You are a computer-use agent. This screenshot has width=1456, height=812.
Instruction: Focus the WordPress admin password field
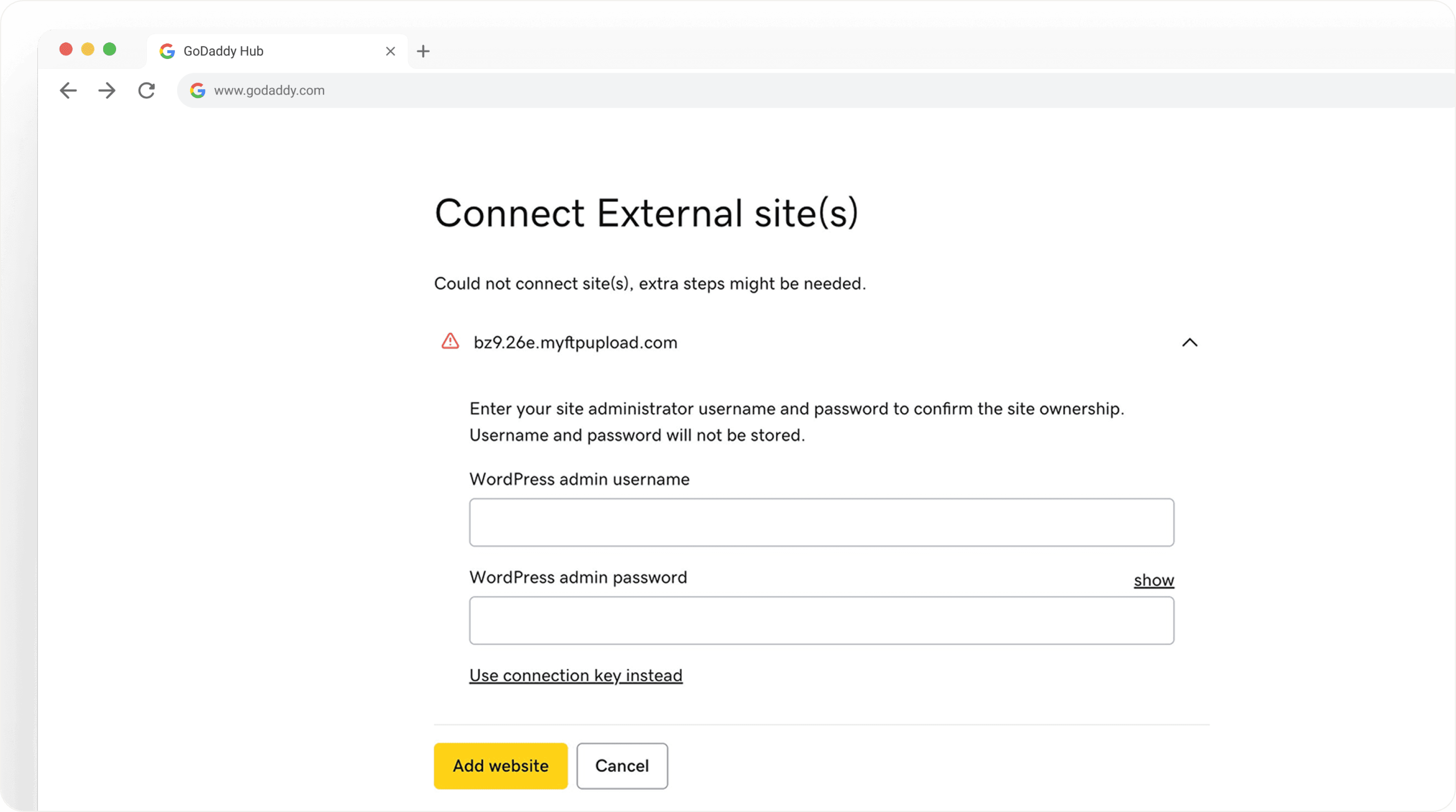(x=821, y=620)
